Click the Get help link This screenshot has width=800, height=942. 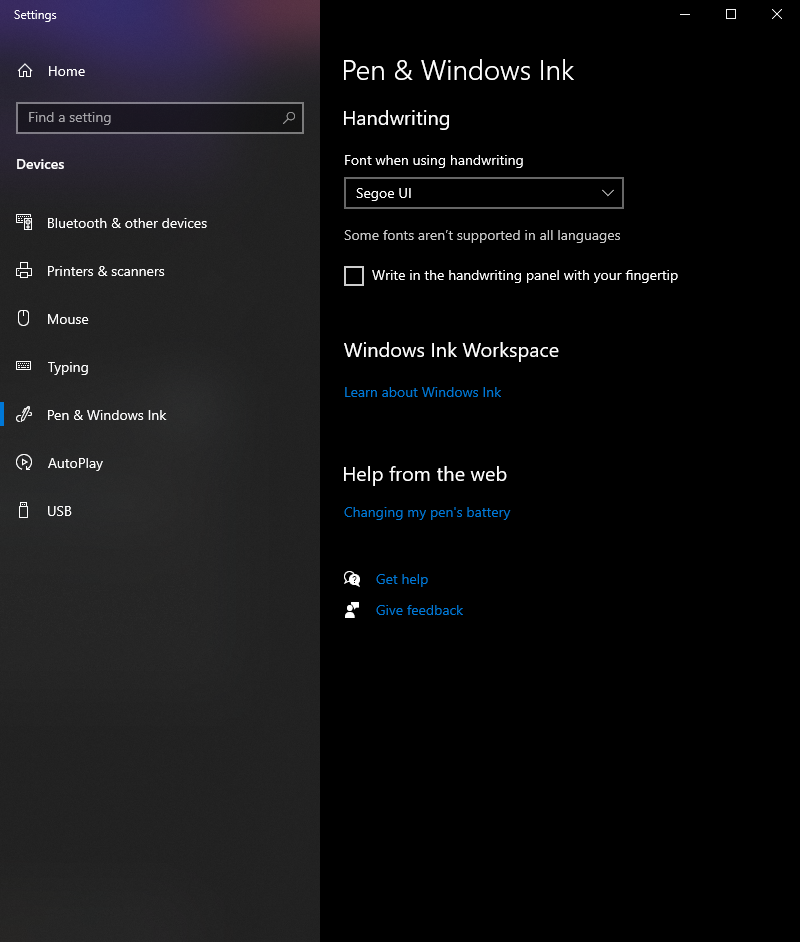click(402, 579)
